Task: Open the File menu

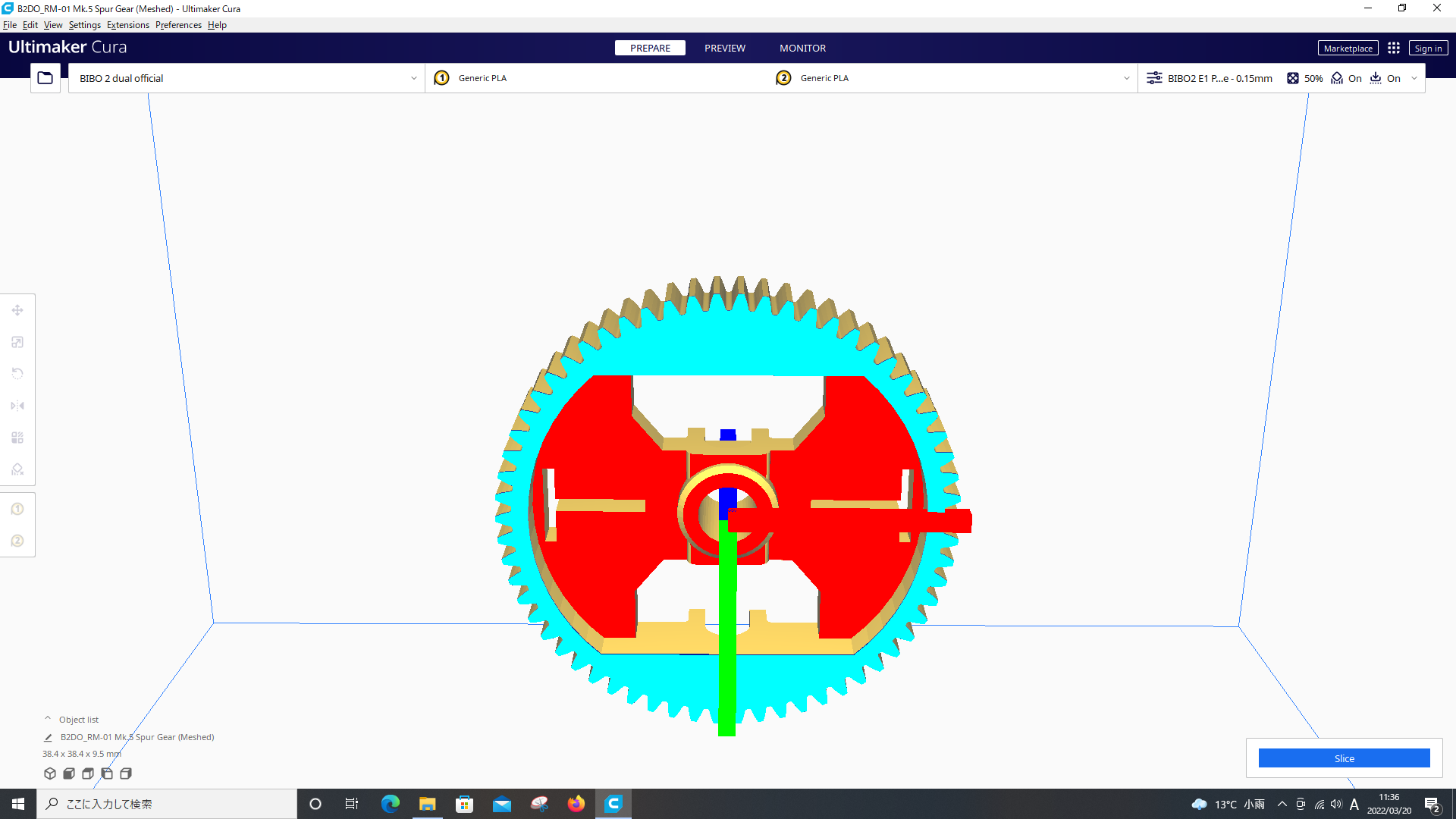Action: [10, 25]
